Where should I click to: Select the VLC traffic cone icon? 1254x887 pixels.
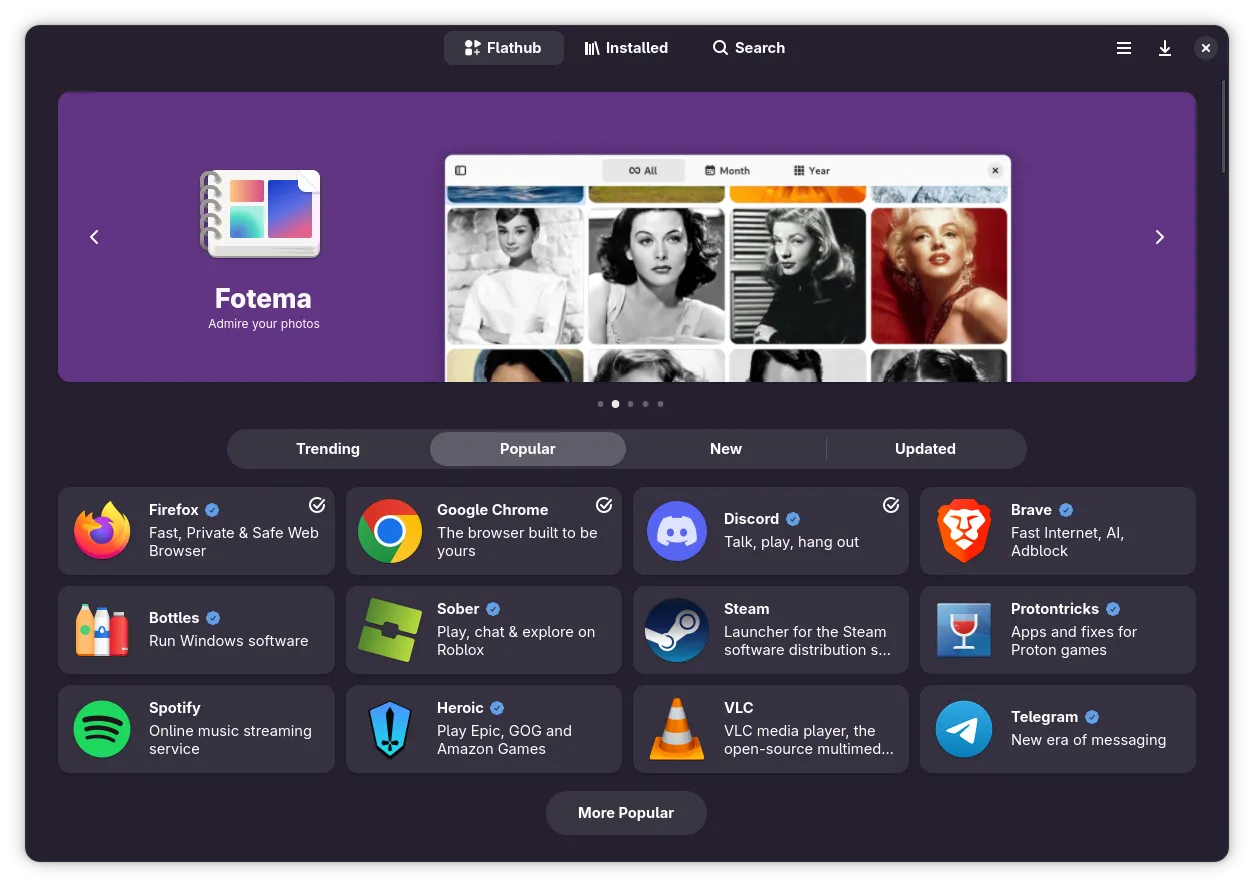pyautogui.click(x=677, y=729)
